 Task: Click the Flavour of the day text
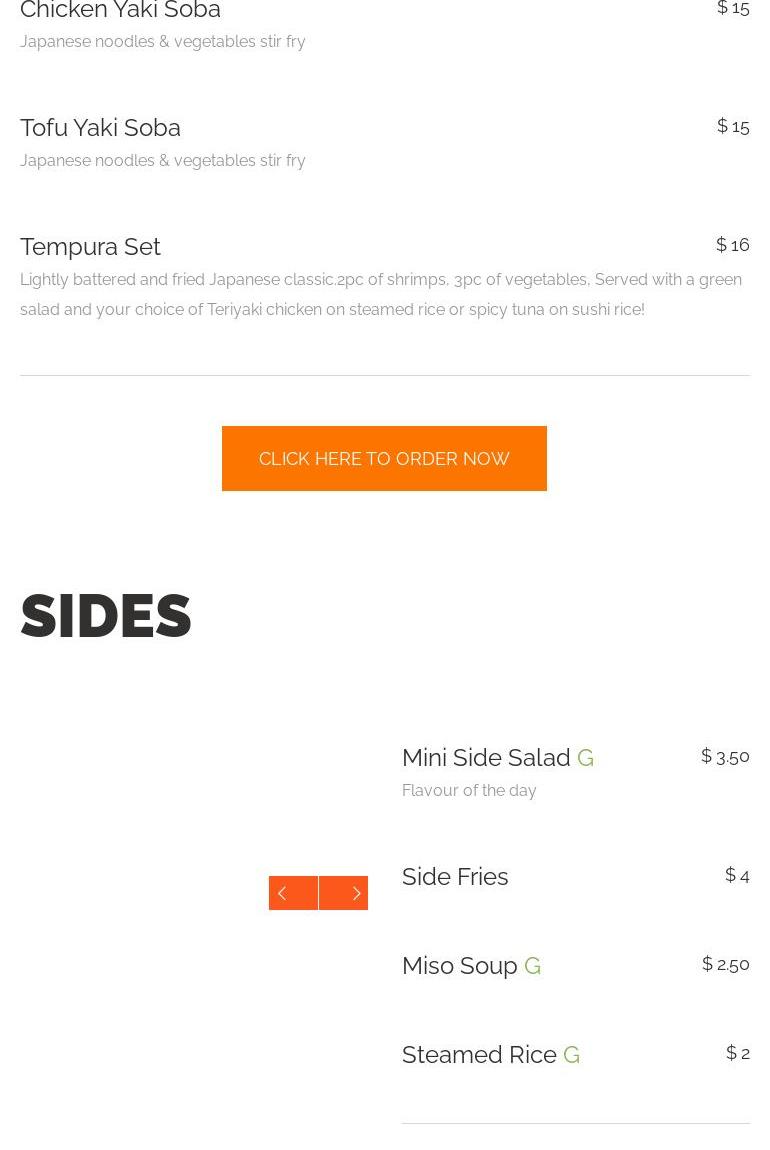click(x=469, y=791)
